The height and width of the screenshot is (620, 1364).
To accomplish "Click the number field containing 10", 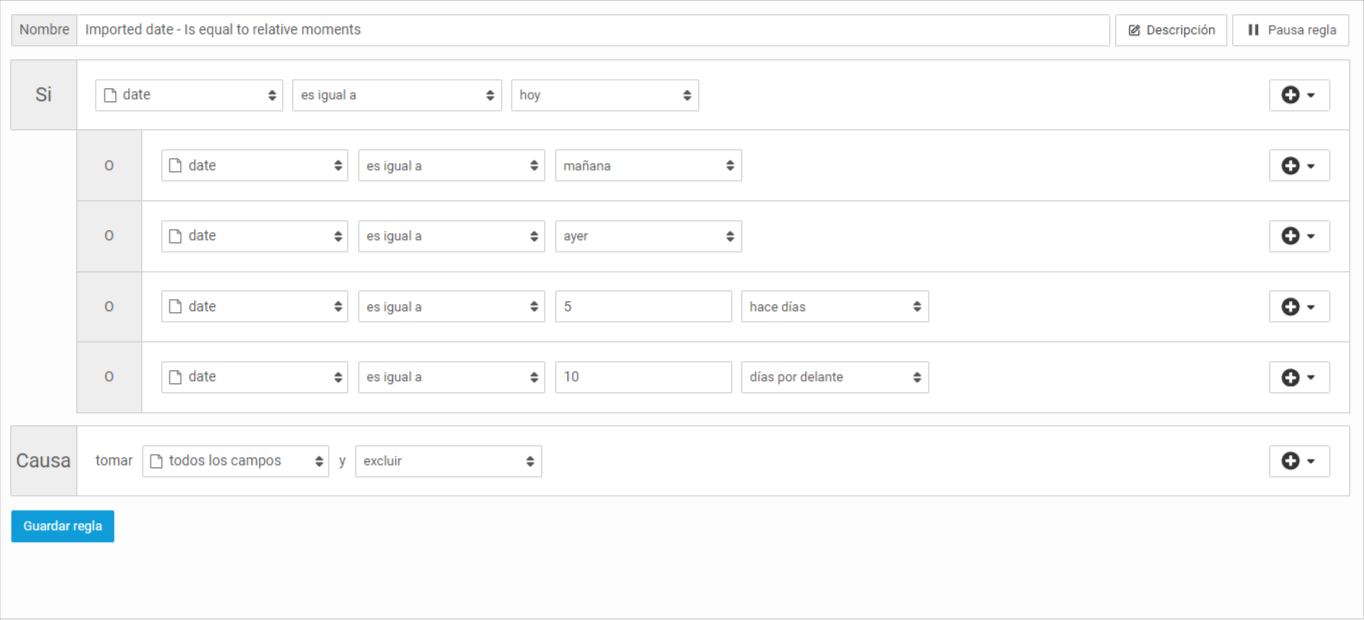I will pyautogui.click(x=644, y=377).
